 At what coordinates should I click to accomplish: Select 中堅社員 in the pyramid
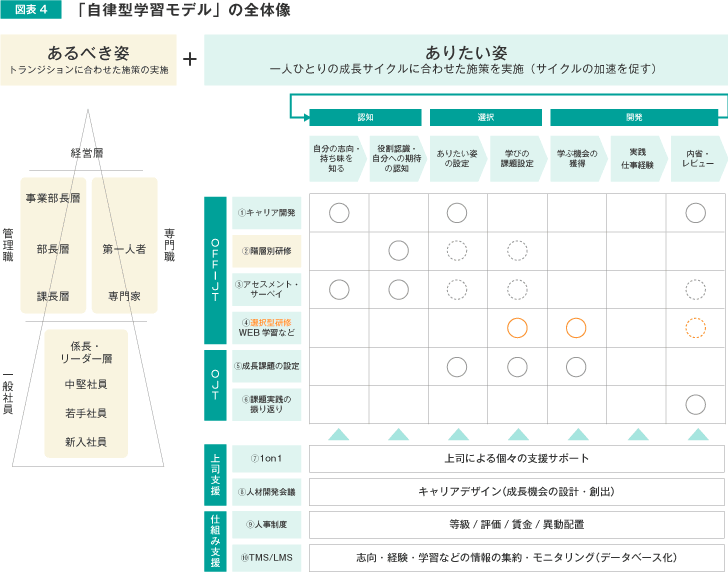pyautogui.click(x=86, y=384)
